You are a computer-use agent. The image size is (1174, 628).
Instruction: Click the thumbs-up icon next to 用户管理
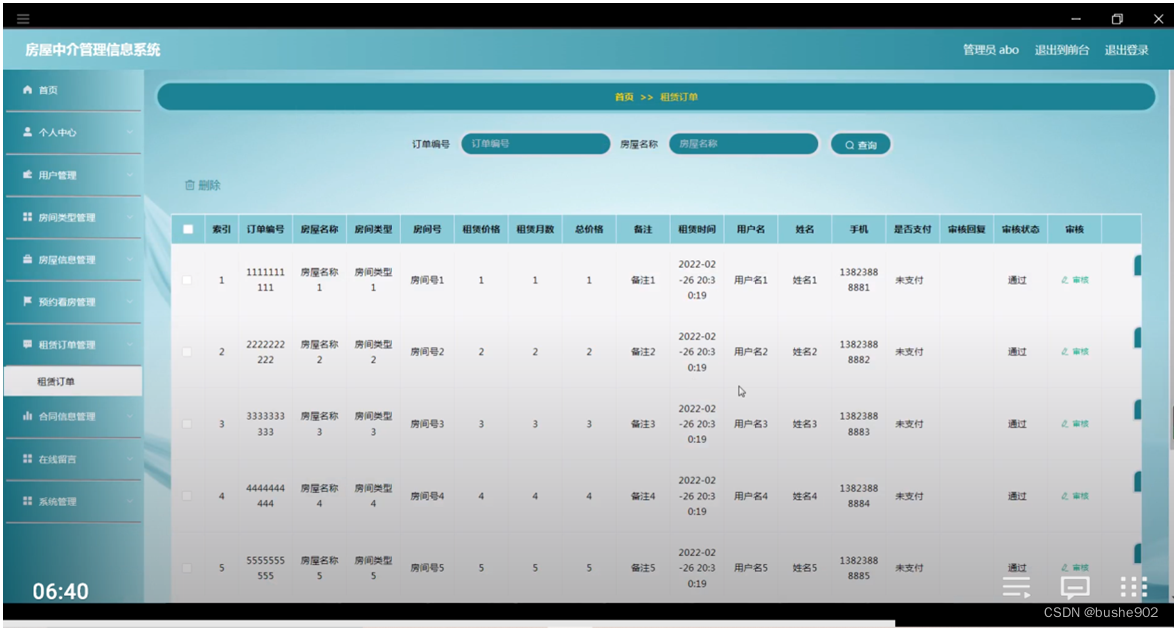click(x=28, y=174)
